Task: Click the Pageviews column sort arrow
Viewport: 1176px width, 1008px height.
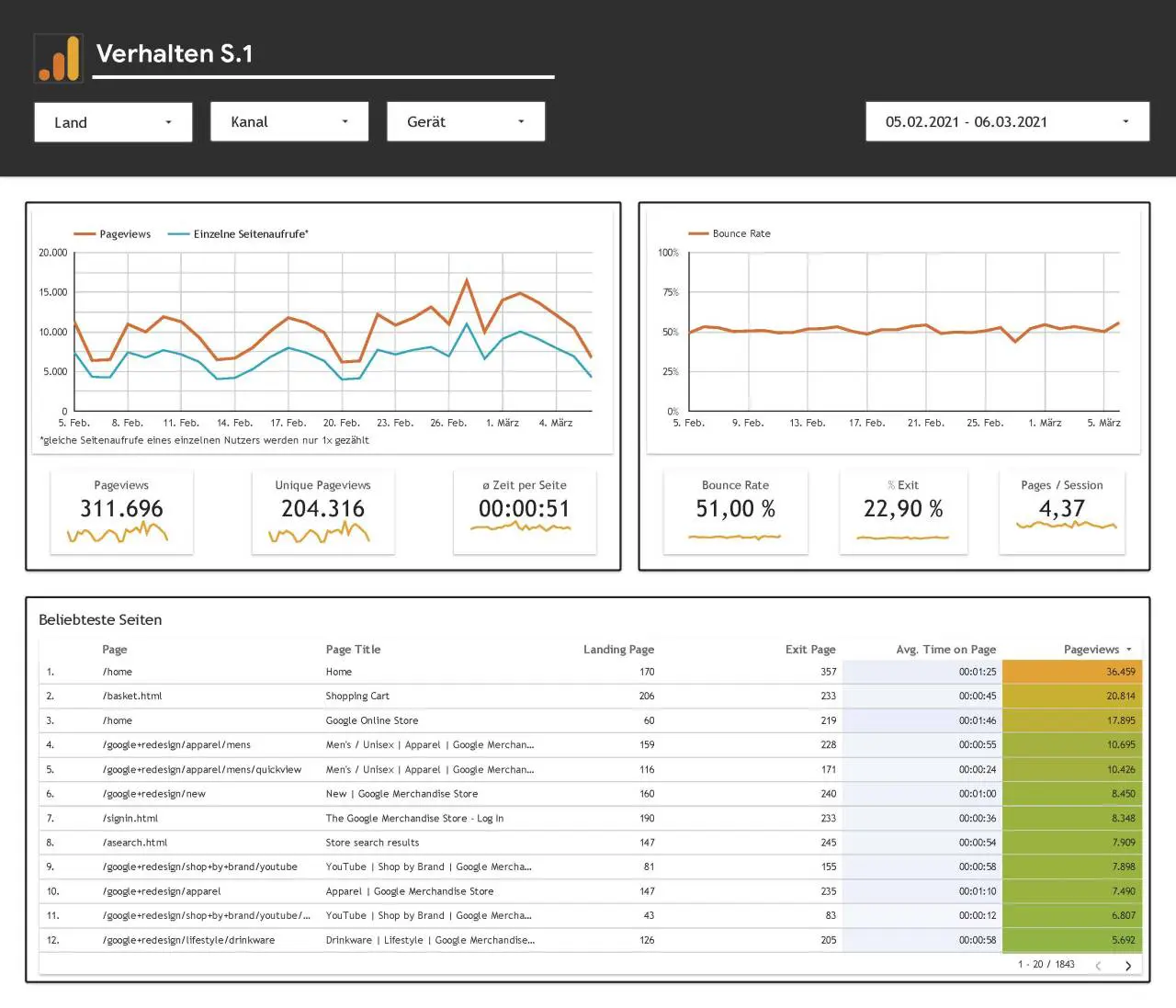Action: [x=1129, y=650]
